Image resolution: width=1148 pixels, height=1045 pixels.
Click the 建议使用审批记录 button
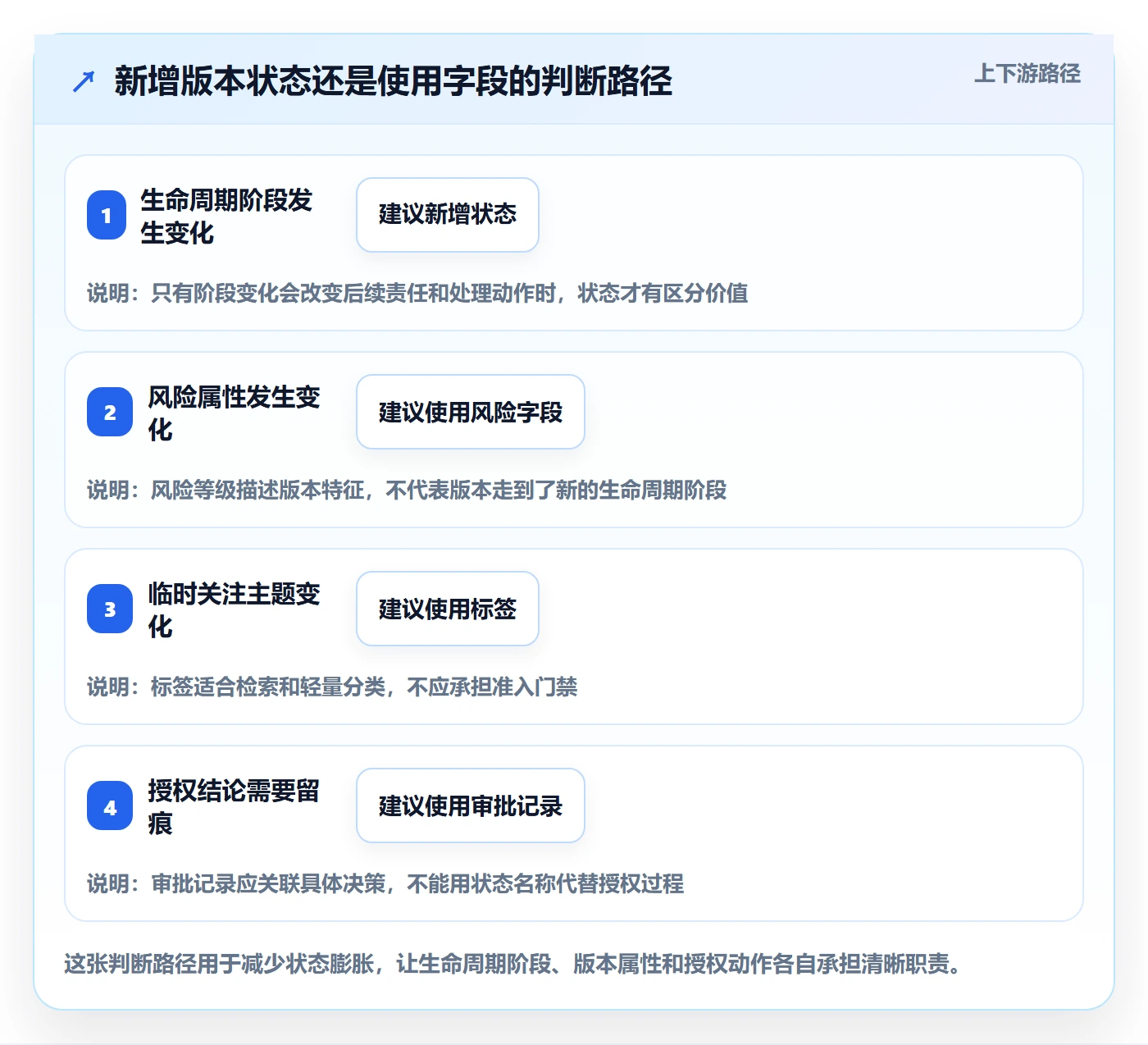[471, 805]
